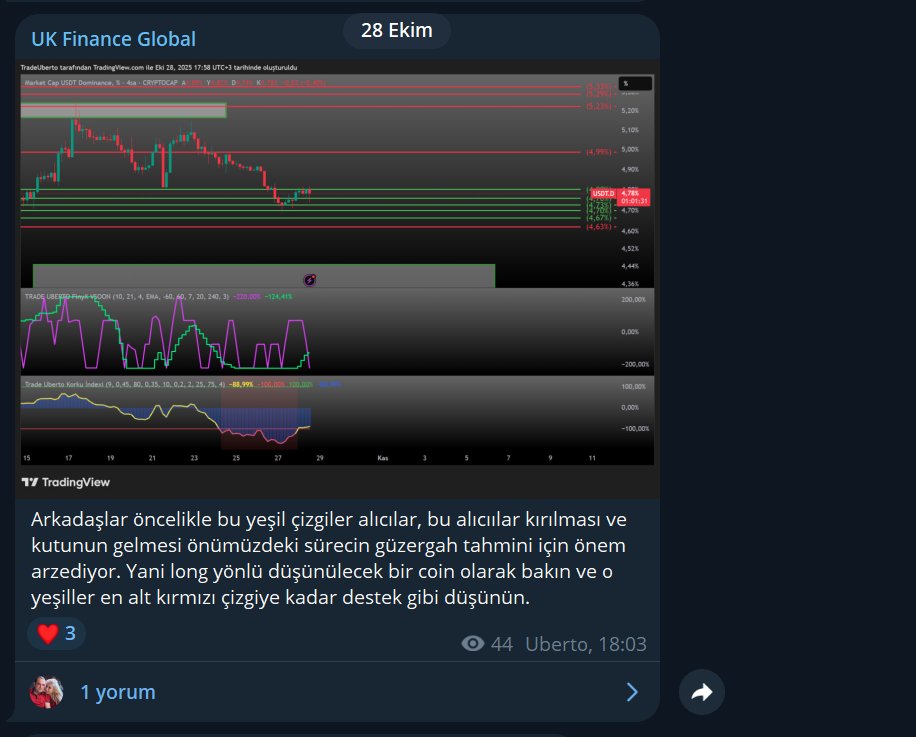Click the heart reaction with 3 likes
916x737 pixels.
pyautogui.click(x=57, y=633)
